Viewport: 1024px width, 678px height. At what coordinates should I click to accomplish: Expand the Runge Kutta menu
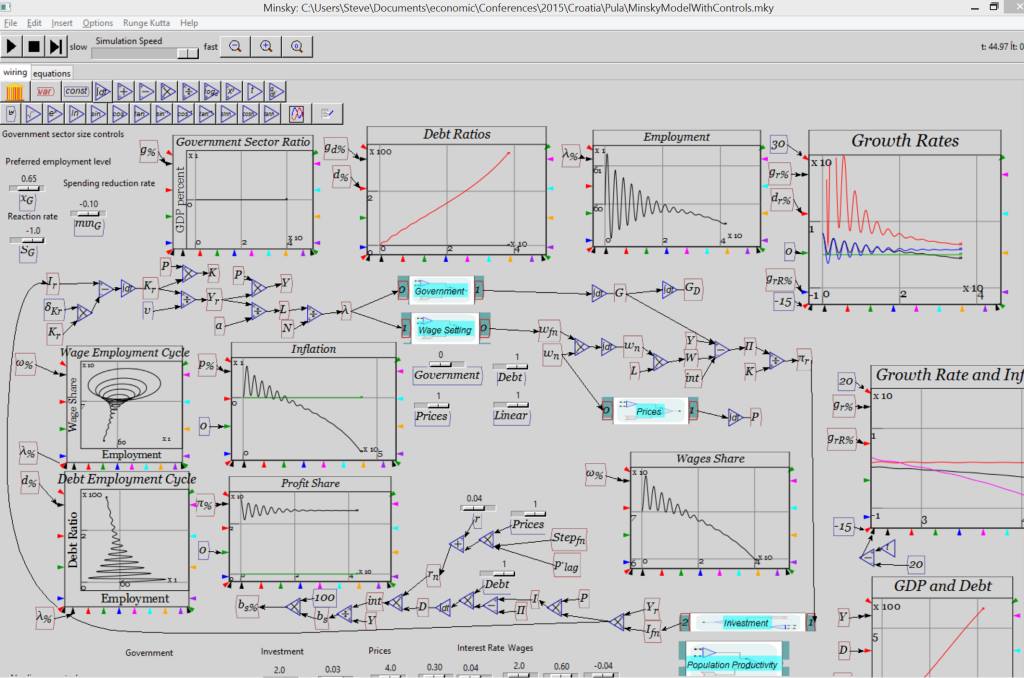tap(146, 22)
